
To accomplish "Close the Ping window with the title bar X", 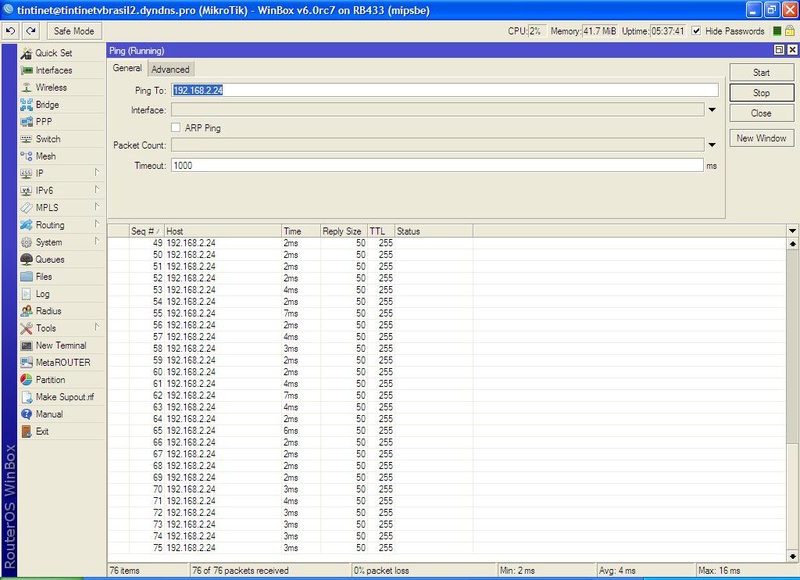I will coord(792,50).
